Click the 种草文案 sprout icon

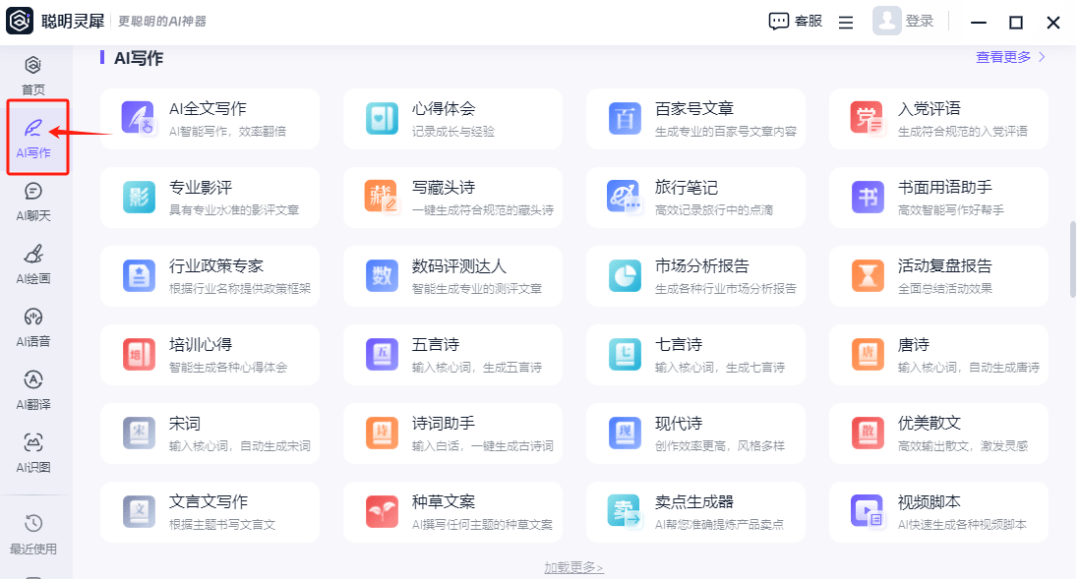pyautogui.click(x=381, y=511)
